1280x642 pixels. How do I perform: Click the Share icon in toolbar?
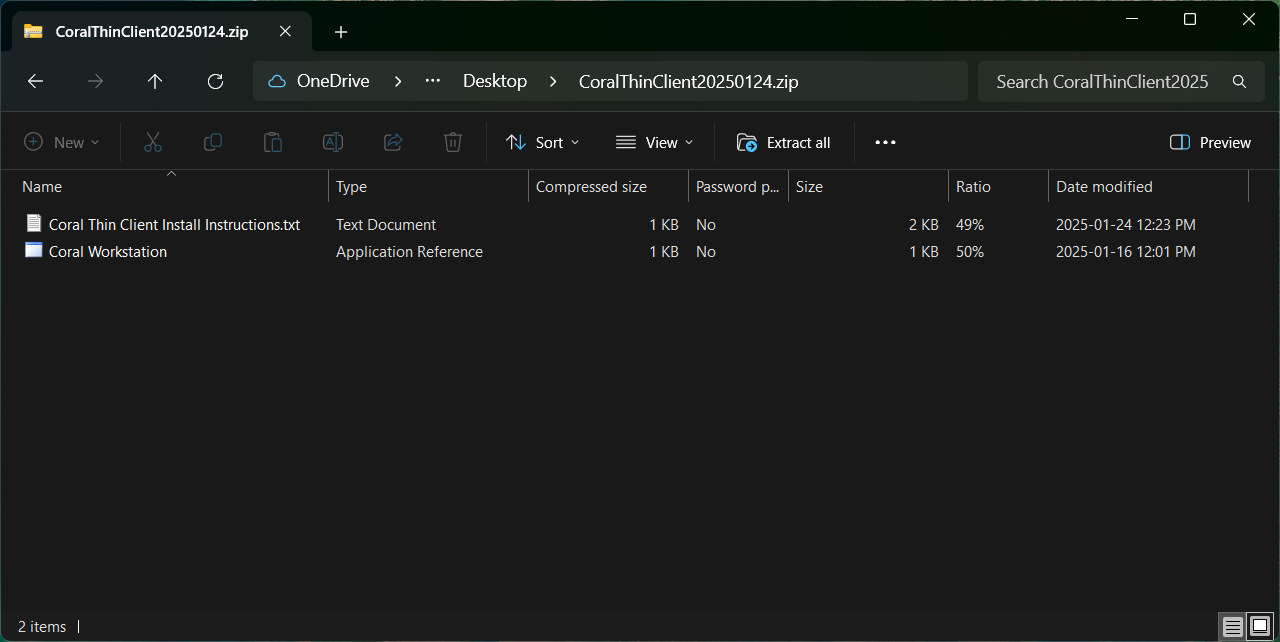click(x=393, y=143)
